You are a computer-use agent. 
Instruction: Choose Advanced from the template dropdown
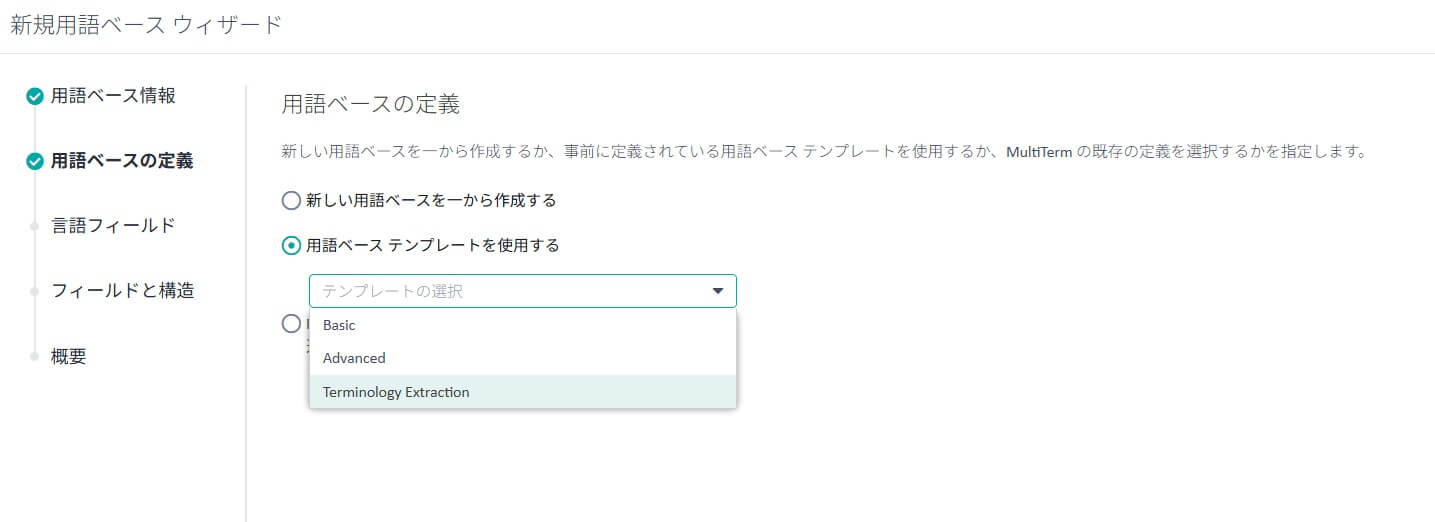tap(354, 358)
